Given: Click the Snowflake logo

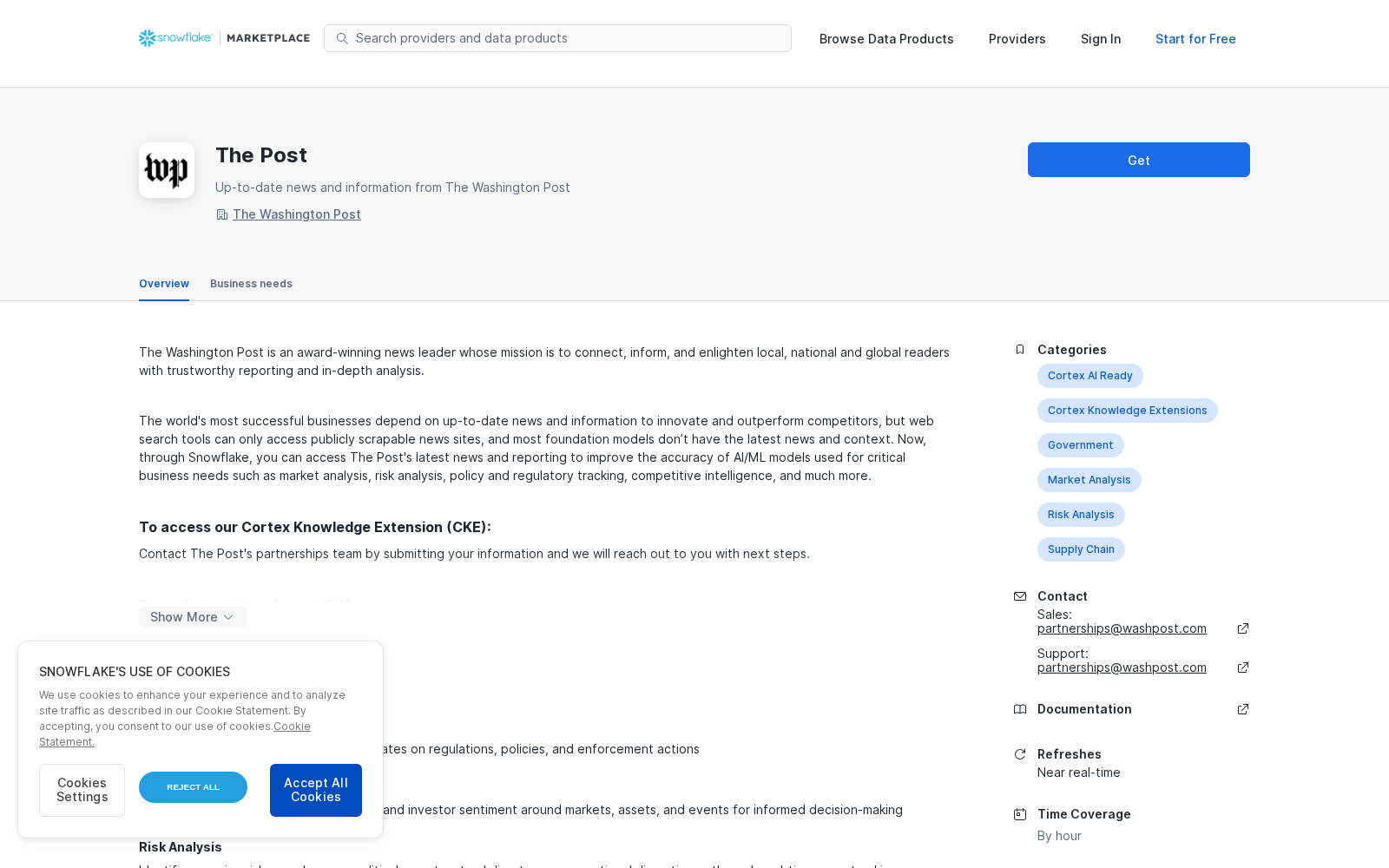Looking at the screenshot, I should (x=175, y=38).
